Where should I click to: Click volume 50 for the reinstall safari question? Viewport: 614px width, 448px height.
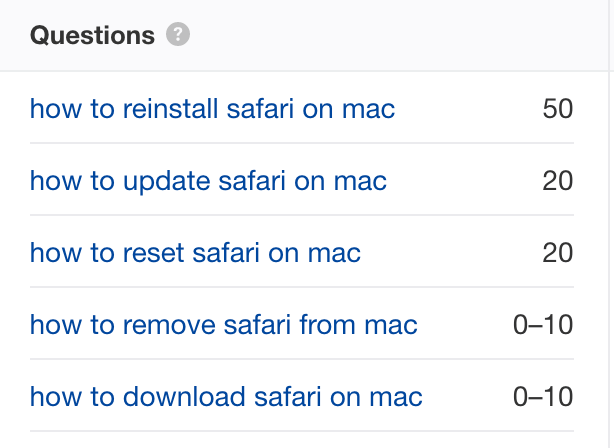[x=557, y=108]
